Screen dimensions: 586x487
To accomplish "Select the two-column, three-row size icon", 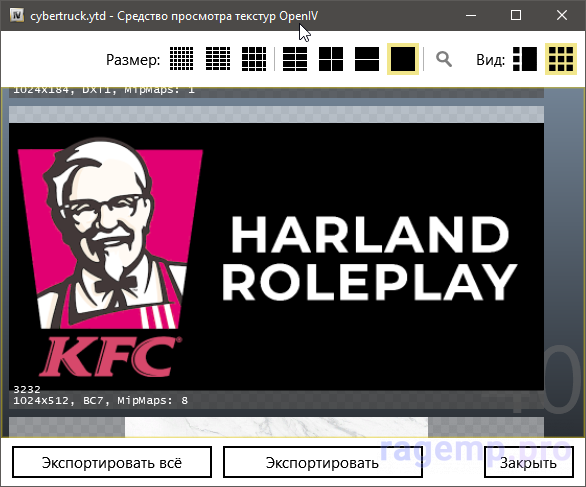I will [295, 59].
